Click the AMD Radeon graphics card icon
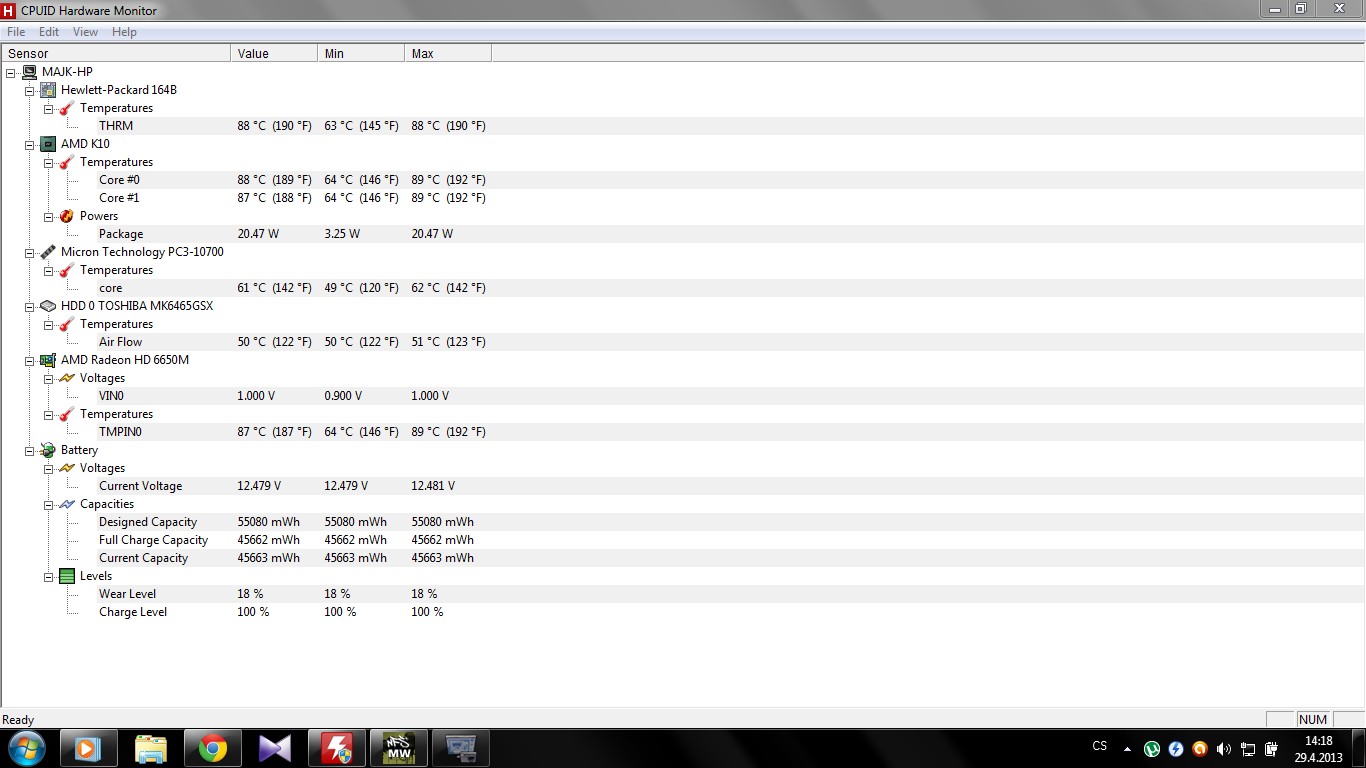1366x768 pixels. [48, 360]
